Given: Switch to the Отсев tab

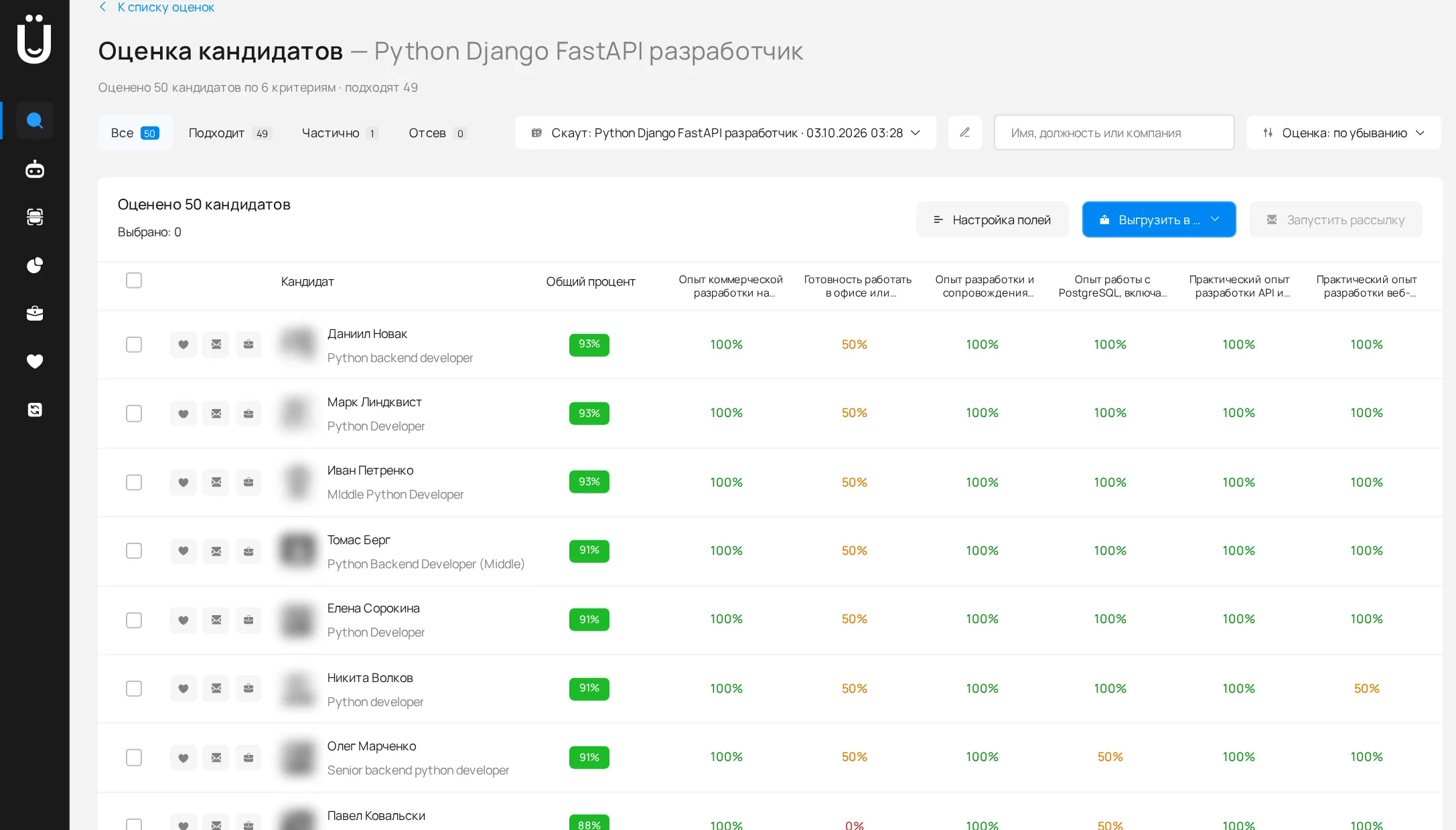Looking at the screenshot, I should click(x=437, y=133).
